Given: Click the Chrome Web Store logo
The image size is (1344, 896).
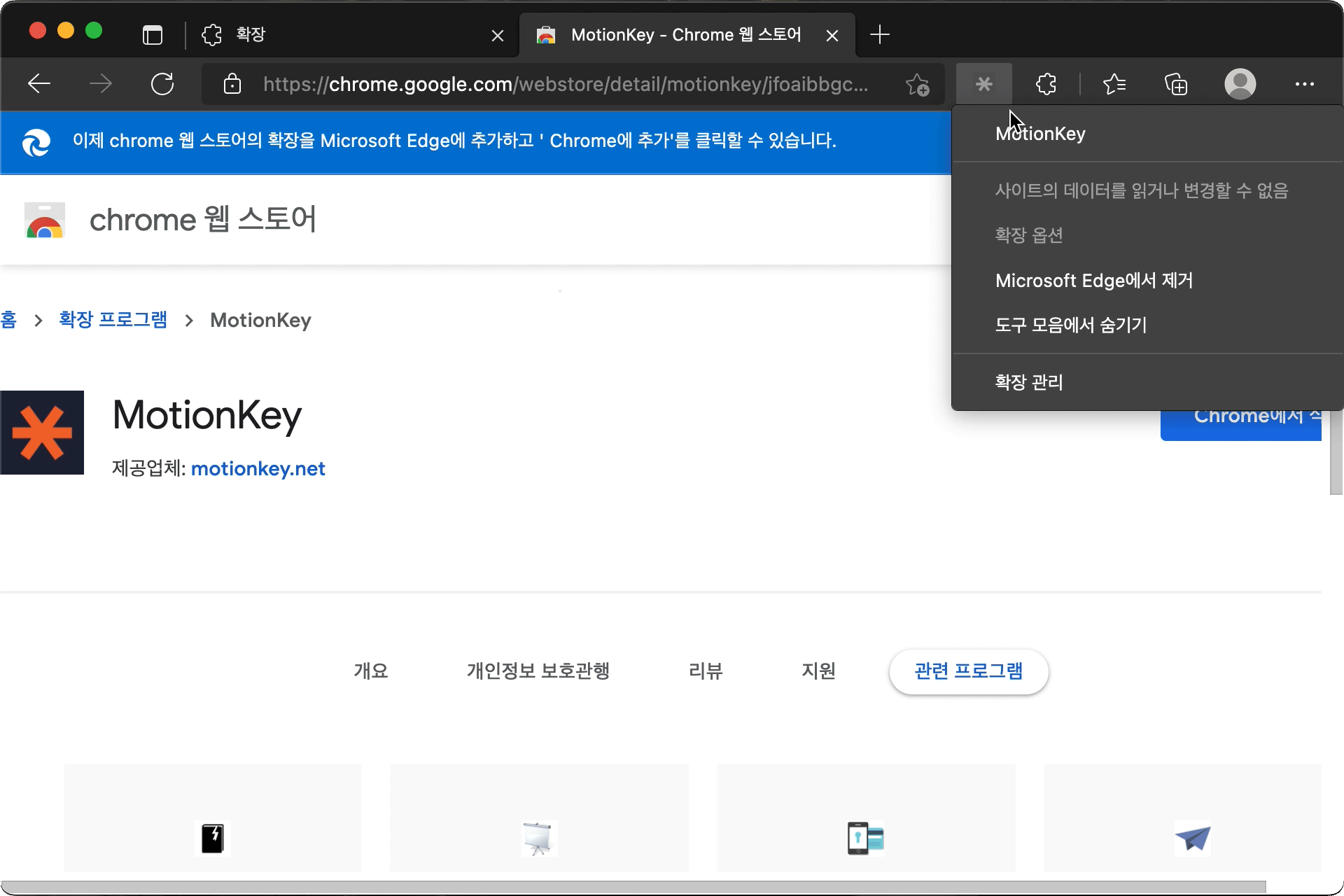Looking at the screenshot, I should tap(44, 220).
